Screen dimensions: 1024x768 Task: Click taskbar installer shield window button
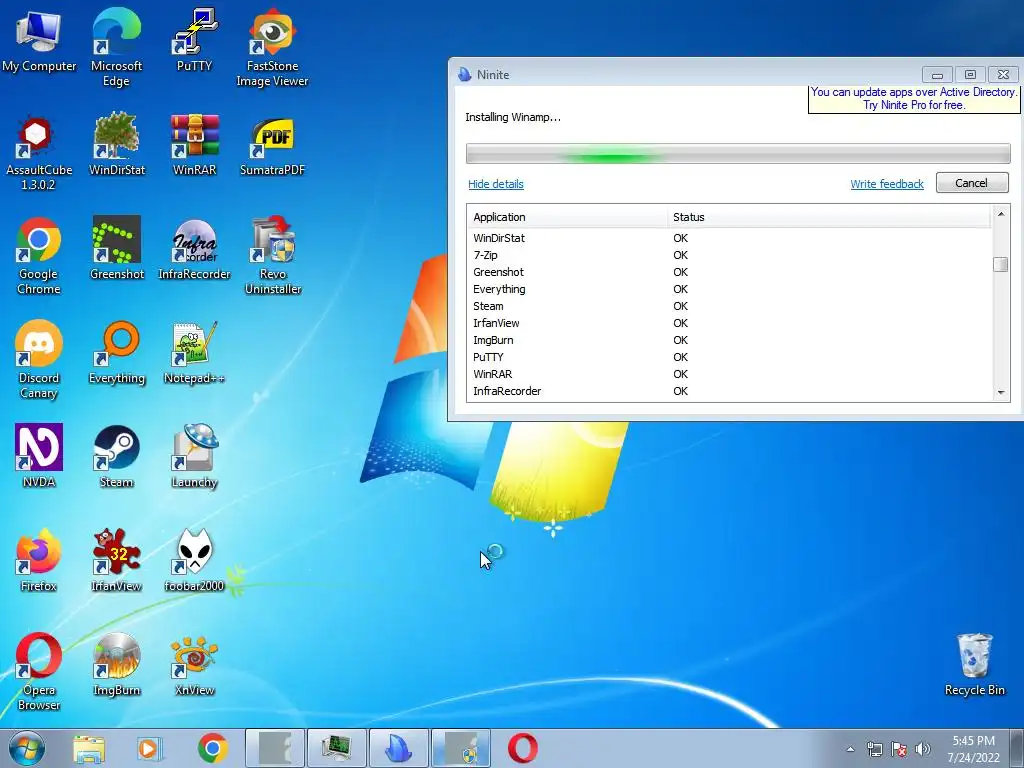click(x=461, y=748)
